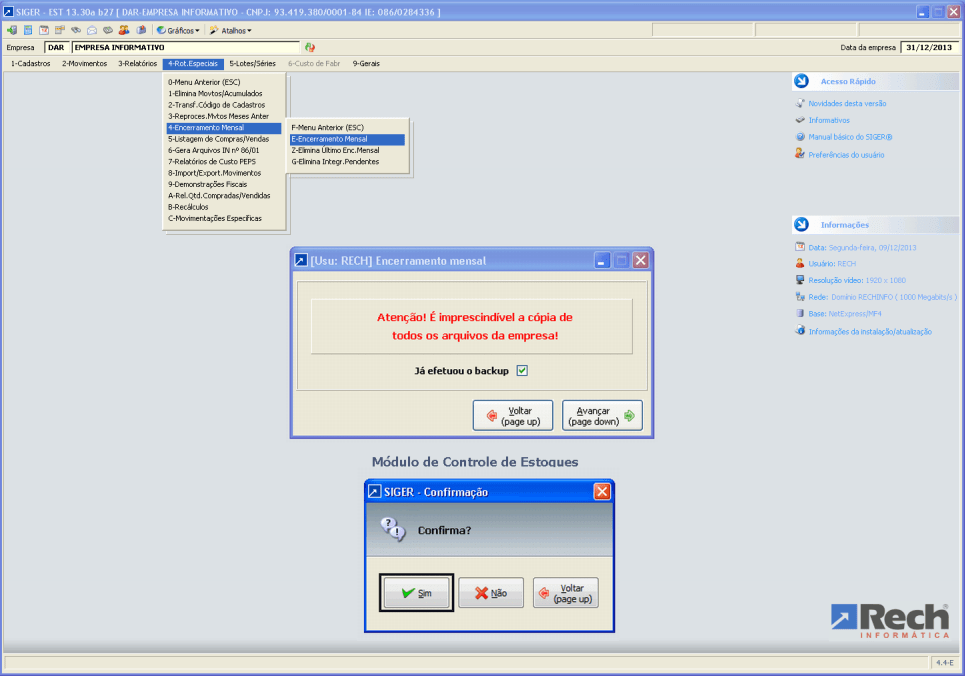Open 9-Demonstrações Fiscais
Image resolution: width=965 pixels, height=676 pixels.
224,184
